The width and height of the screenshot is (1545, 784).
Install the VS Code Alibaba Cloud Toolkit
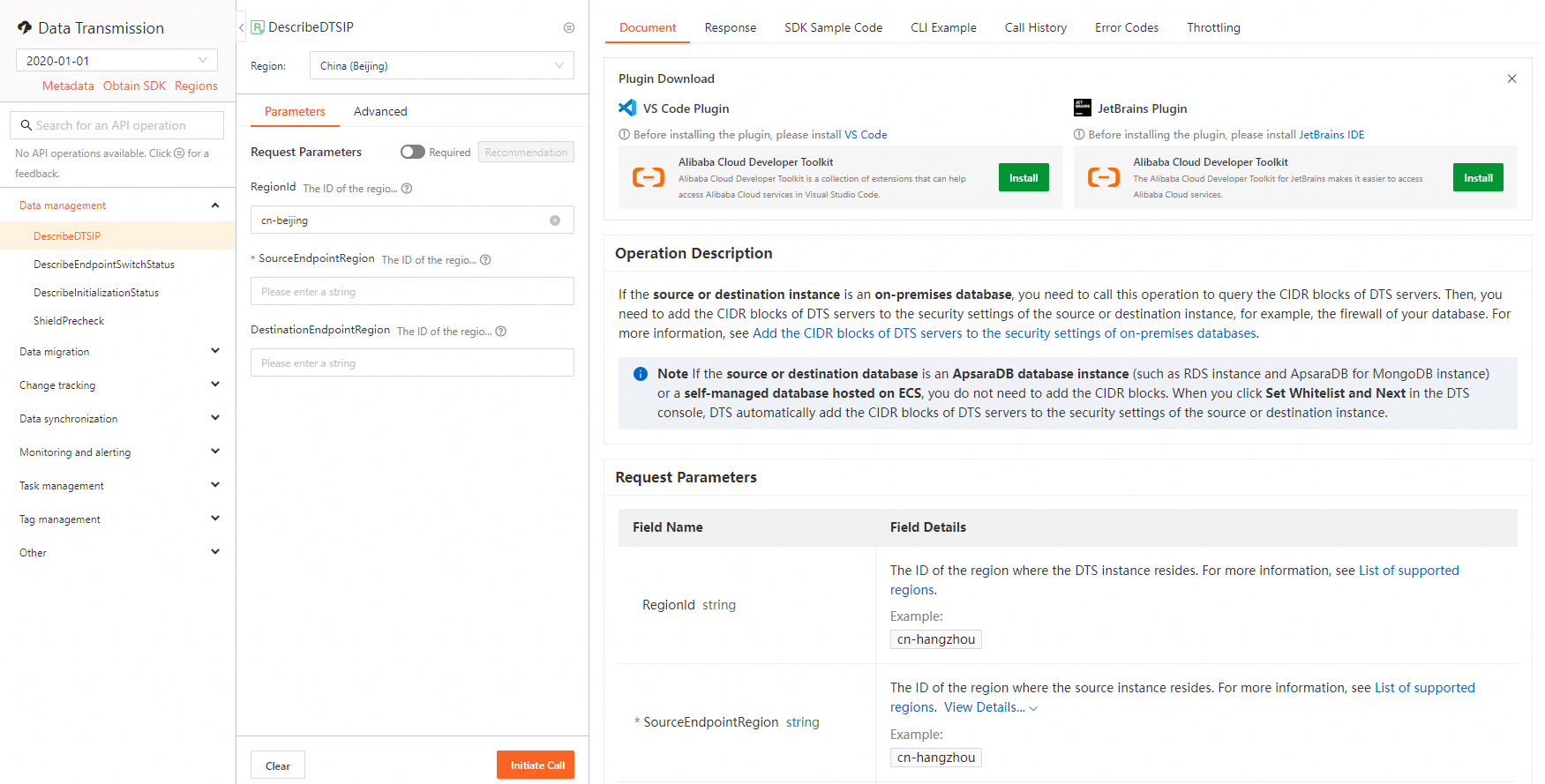1024,178
